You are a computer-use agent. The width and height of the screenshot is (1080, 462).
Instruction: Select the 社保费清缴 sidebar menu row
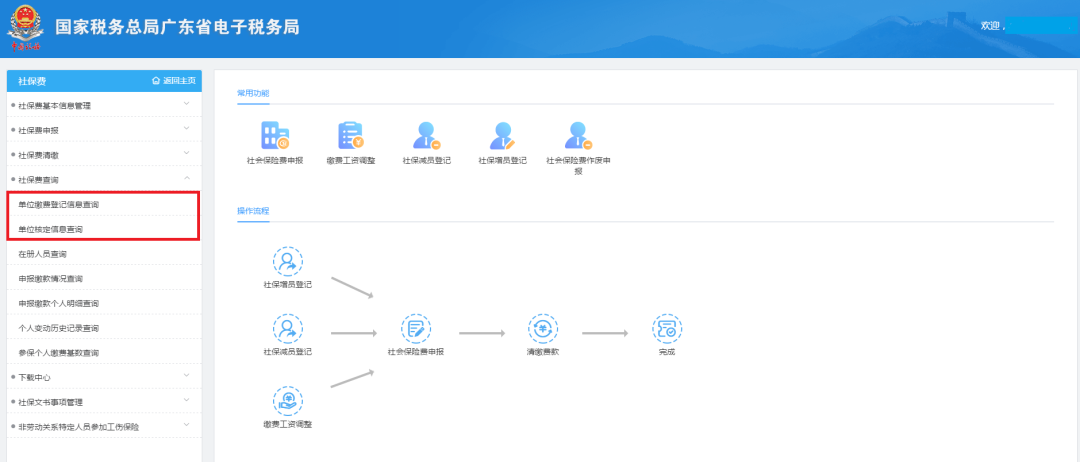(x=104, y=155)
